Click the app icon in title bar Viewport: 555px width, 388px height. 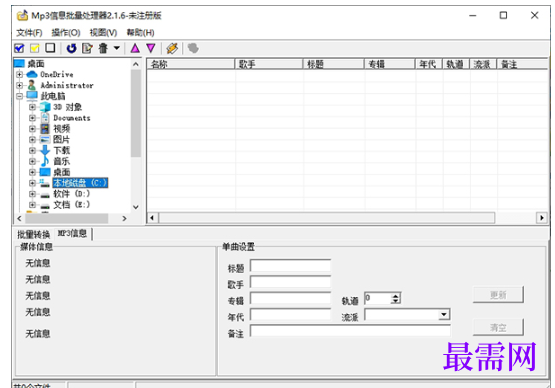(22, 16)
